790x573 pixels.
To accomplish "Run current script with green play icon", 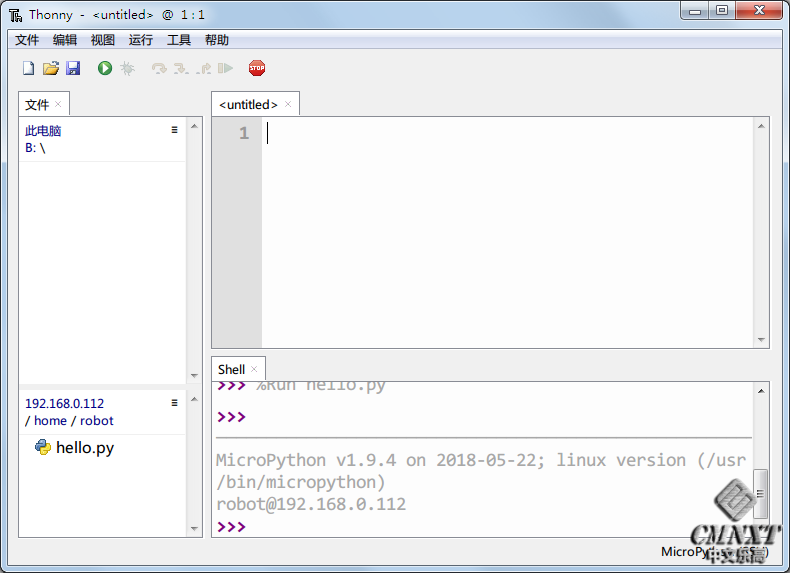I will pyautogui.click(x=105, y=68).
